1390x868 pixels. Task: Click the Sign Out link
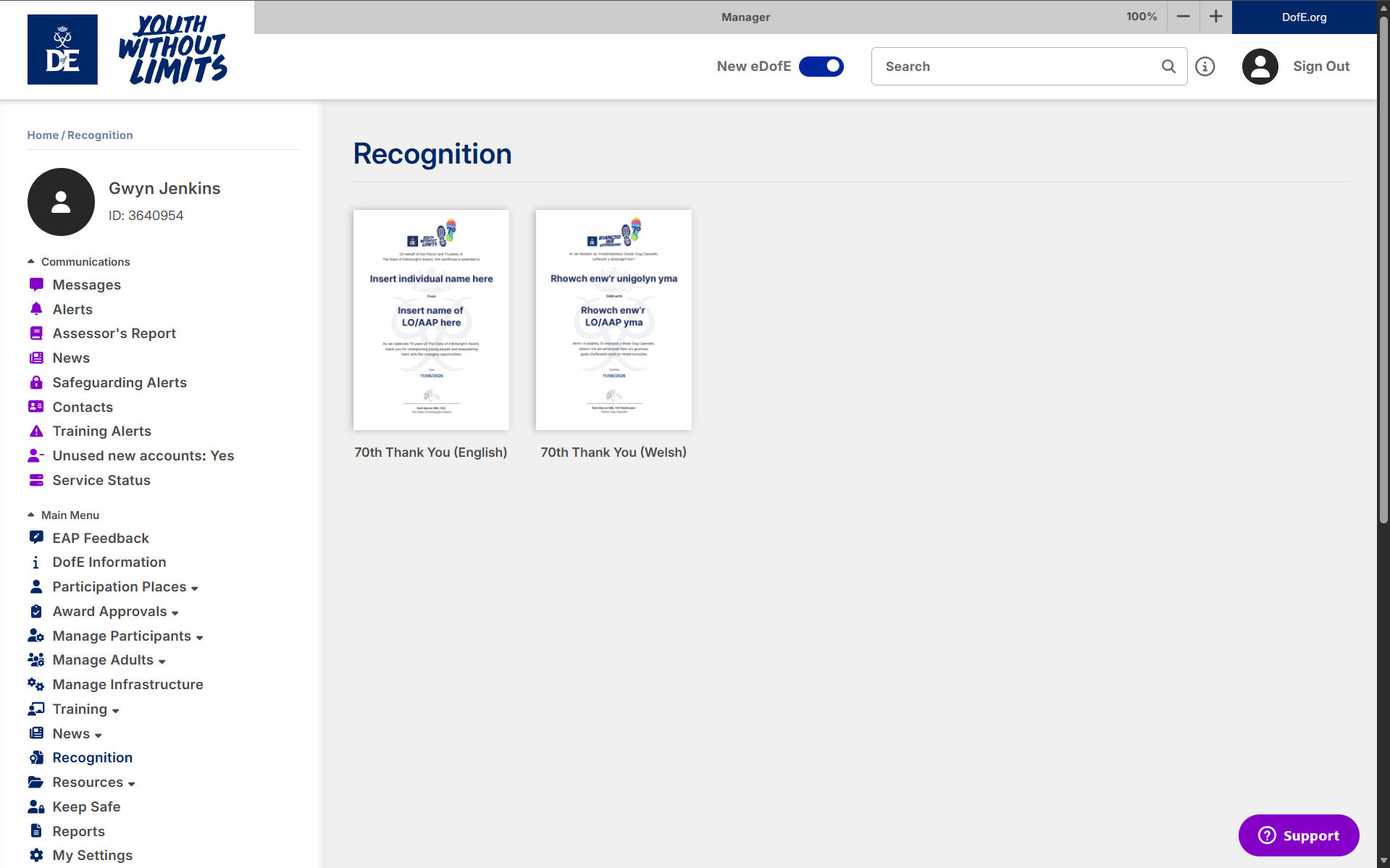click(1320, 67)
